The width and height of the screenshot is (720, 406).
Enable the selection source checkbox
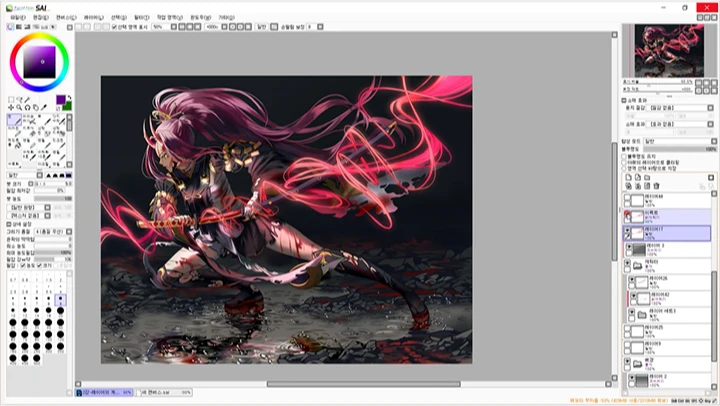[x=624, y=168]
